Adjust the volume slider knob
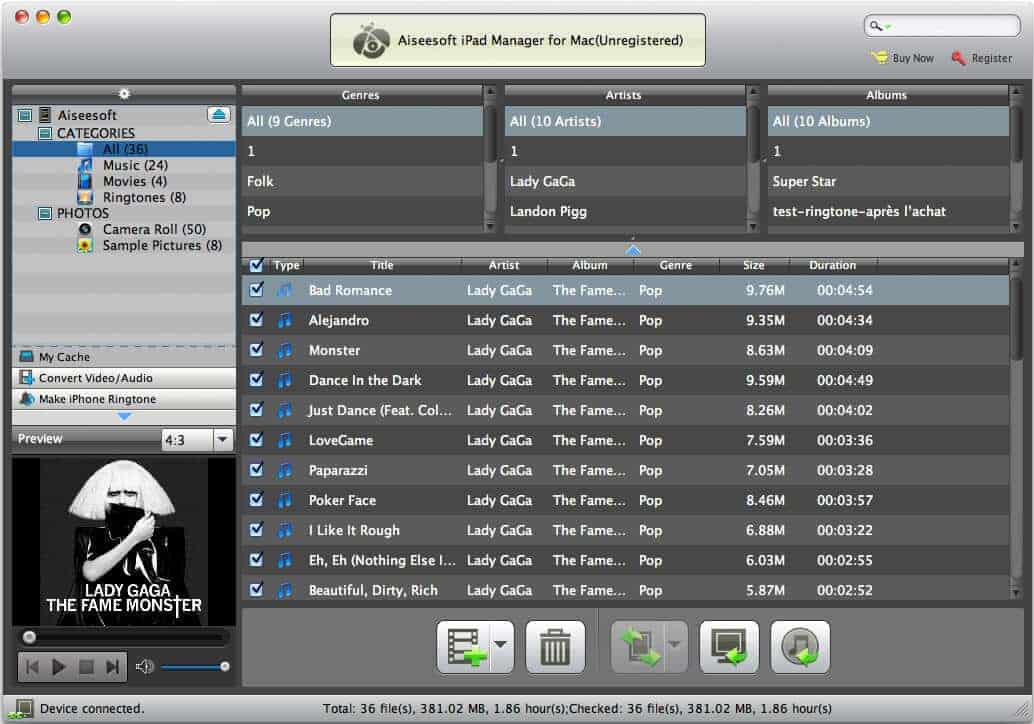 225,667
